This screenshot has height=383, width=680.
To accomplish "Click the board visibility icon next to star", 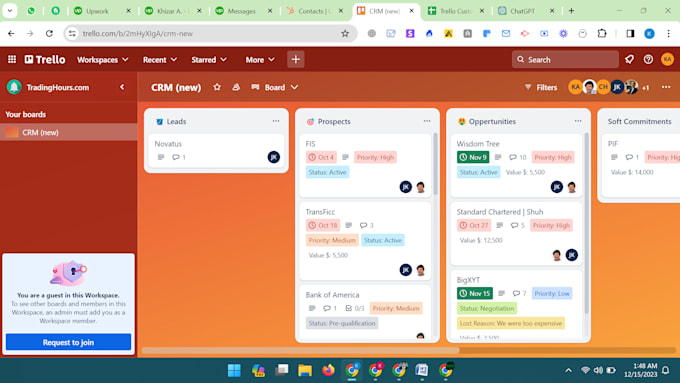I will click(x=236, y=87).
